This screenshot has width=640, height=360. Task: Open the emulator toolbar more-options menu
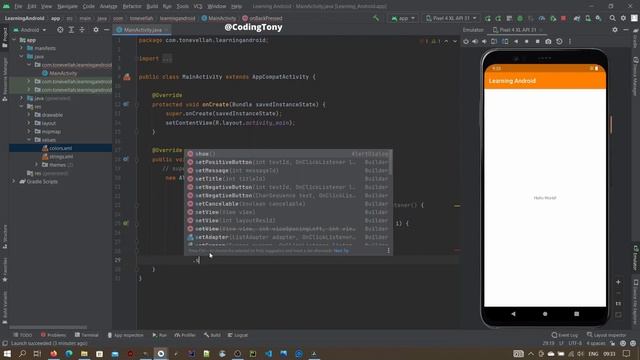(570, 41)
